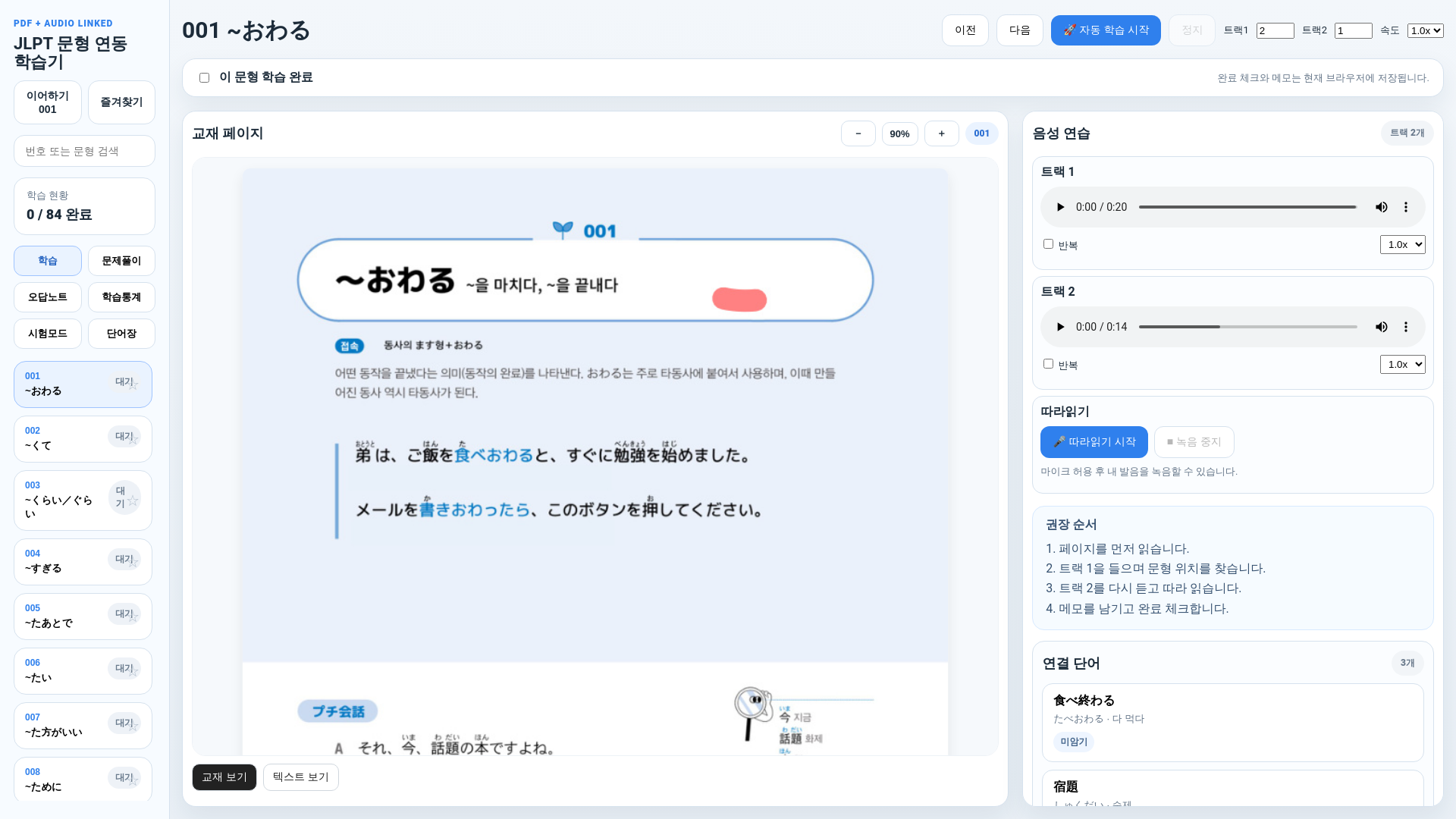Mute the Track 1 volume icon
Screen dimensions: 1456x819
[1381, 207]
